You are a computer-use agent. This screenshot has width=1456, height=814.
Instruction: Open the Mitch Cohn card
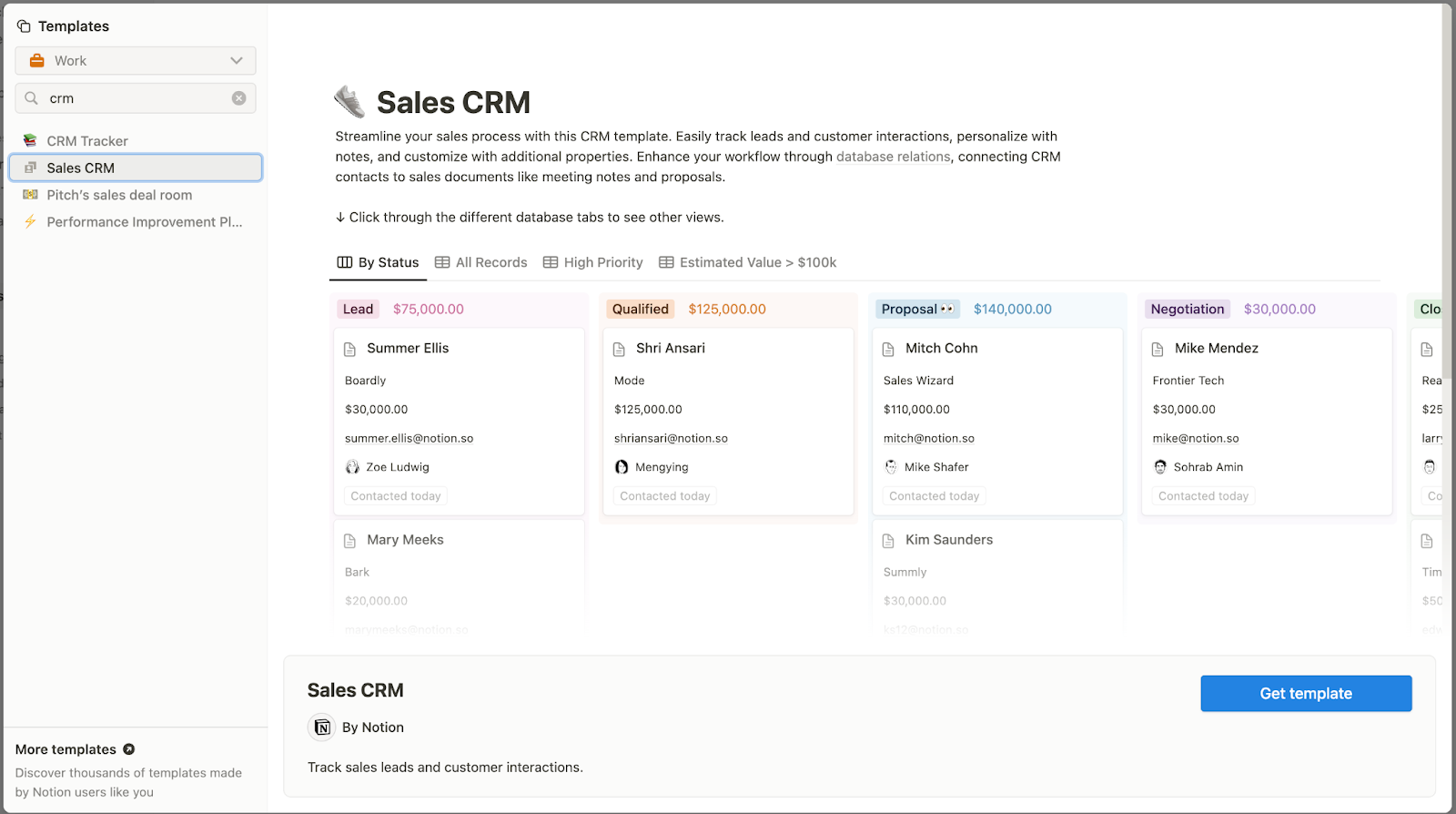(997, 422)
